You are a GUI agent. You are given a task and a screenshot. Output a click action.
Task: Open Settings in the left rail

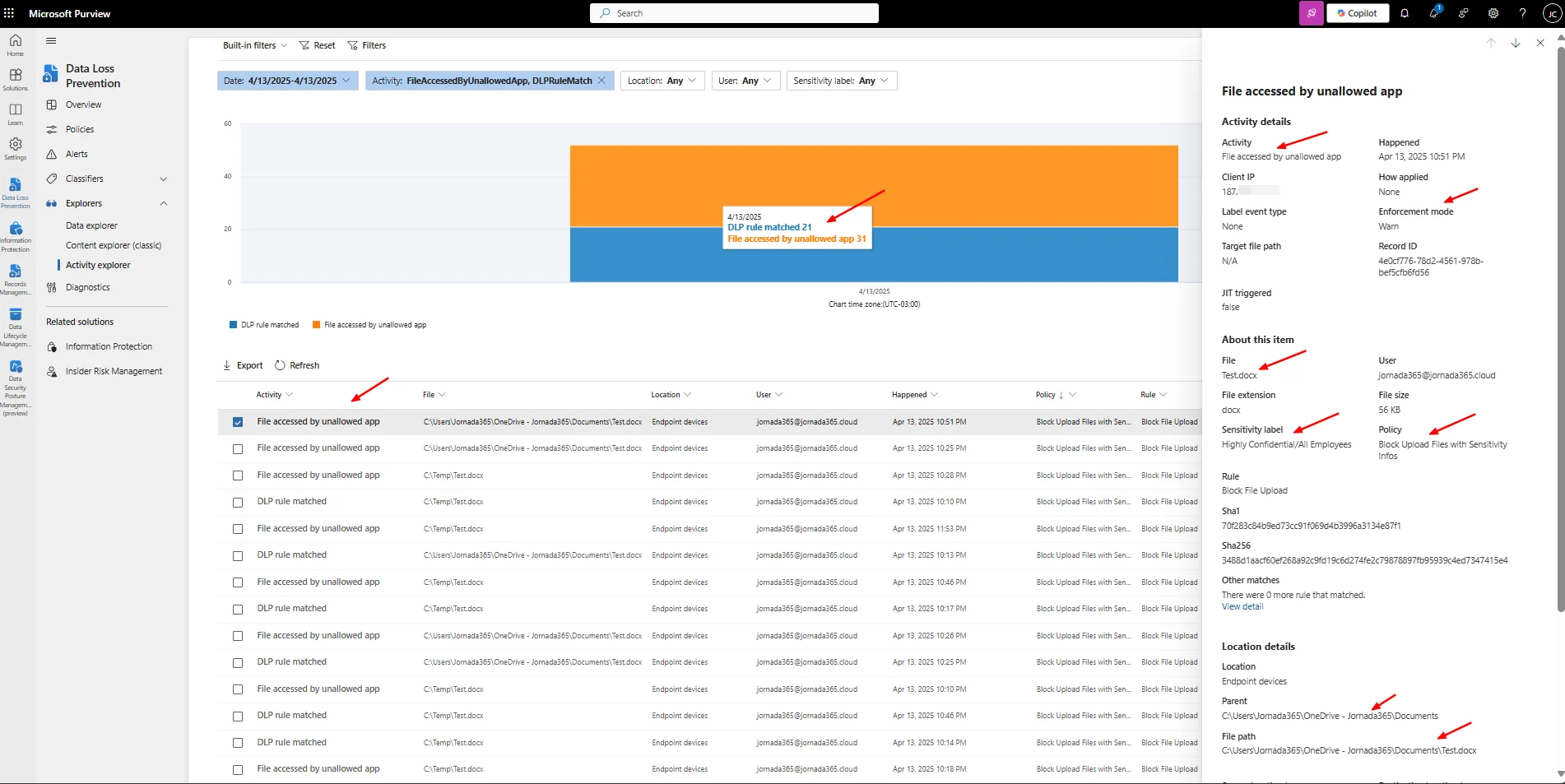[x=15, y=149]
